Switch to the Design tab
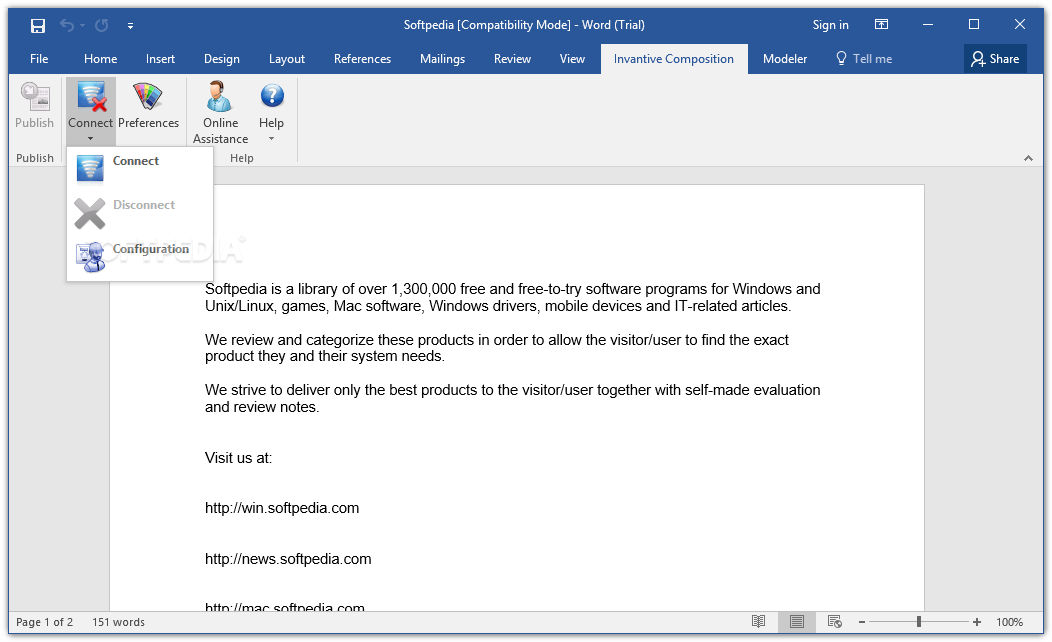1052x642 pixels. (x=222, y=59)
